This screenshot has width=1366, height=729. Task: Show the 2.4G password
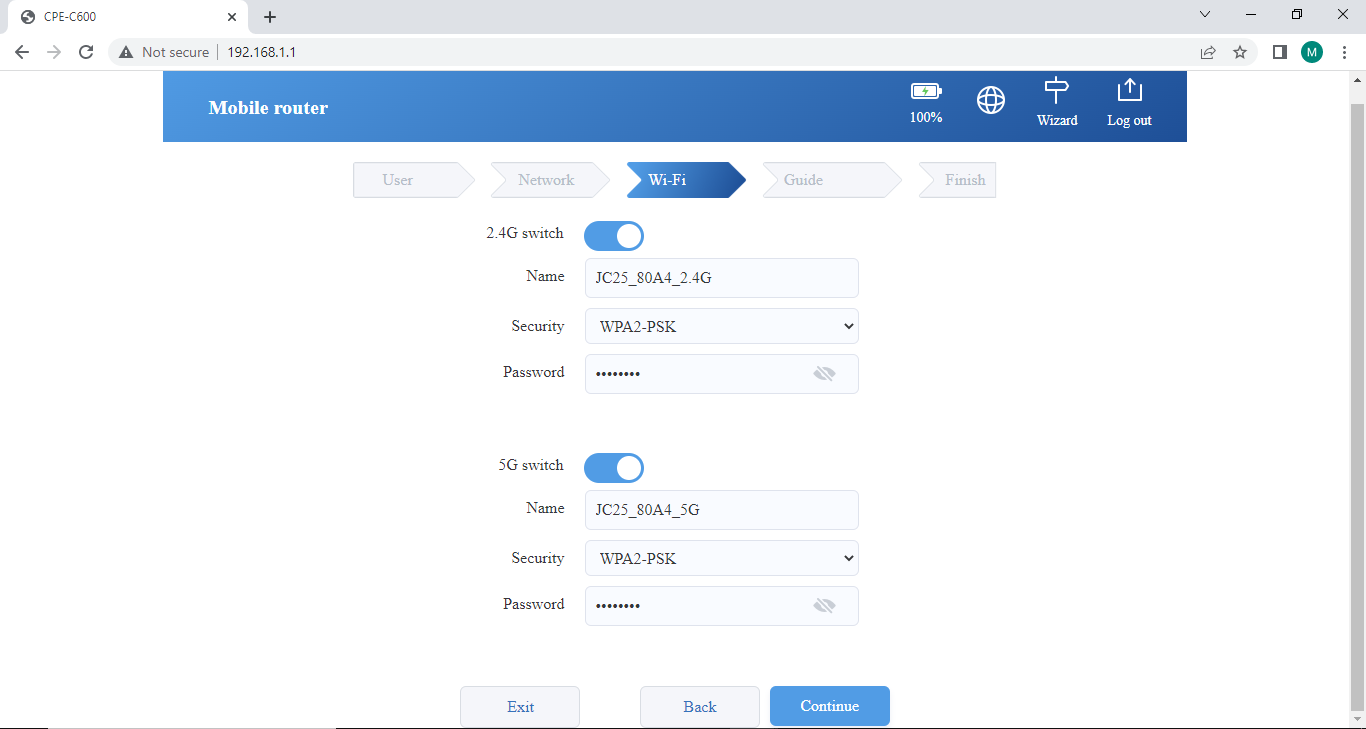(x=824, y=374)
